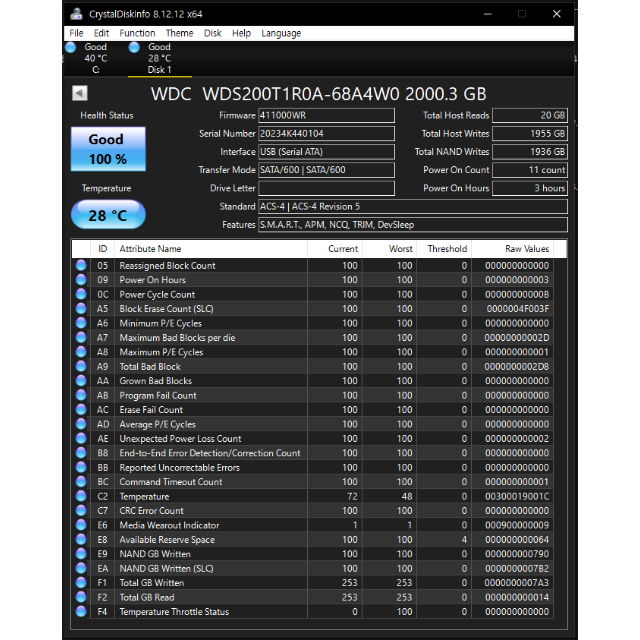Click the status icon for Maximum P/E Cycles

click(81, 352)
